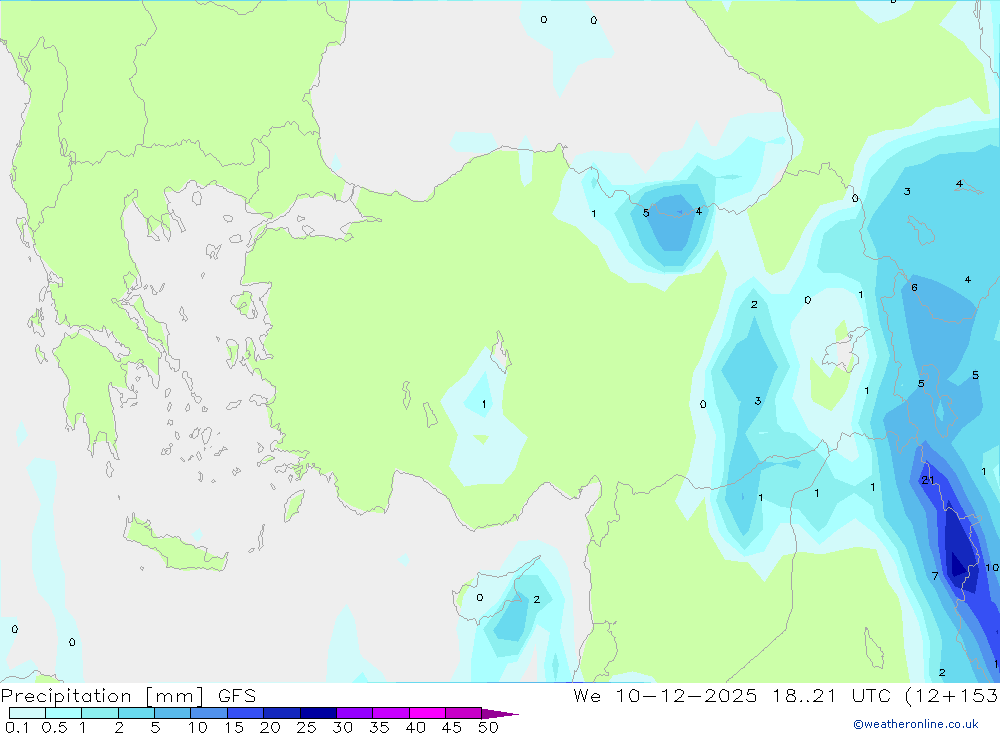1000x733 pixels.
Task: Choose the 2–5 mm legend color box
Action: pyautogui.click(x=136, y=713)
